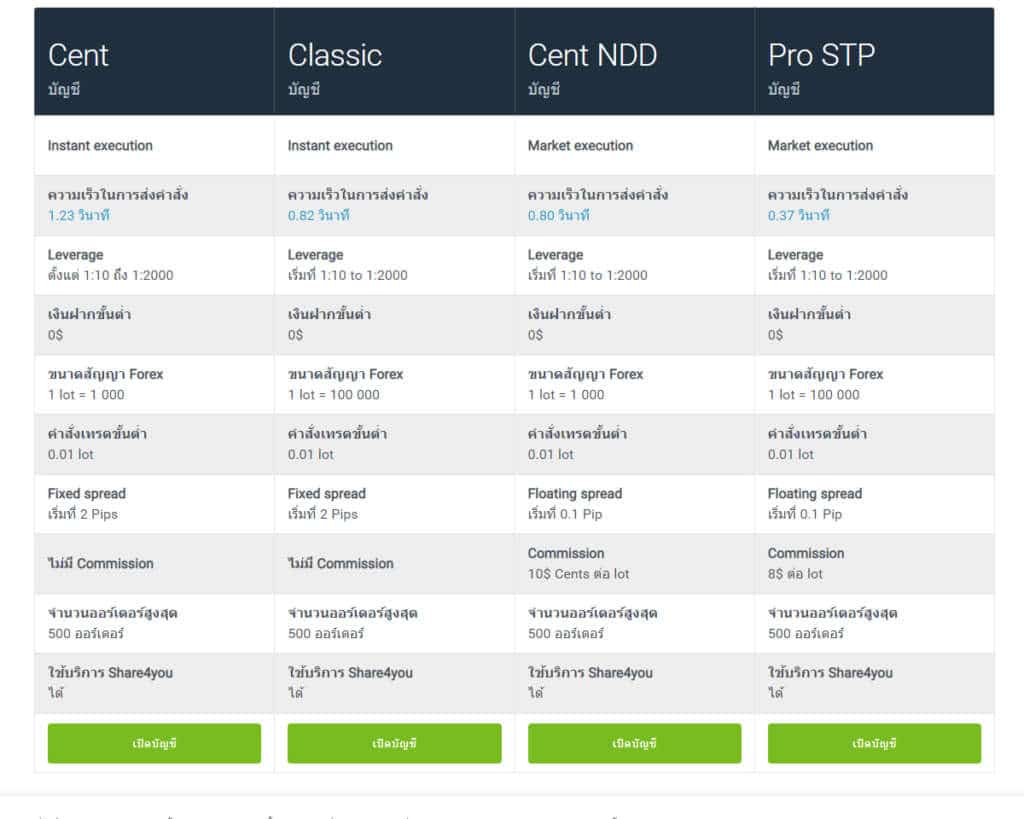This screenshot has height=819, width=1024.
Task: Click the open account button under Classic
Action: coord(394,743)
